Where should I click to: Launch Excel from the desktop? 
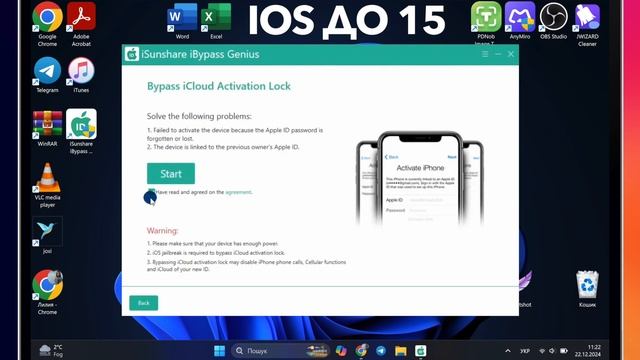tap(216, 21)
